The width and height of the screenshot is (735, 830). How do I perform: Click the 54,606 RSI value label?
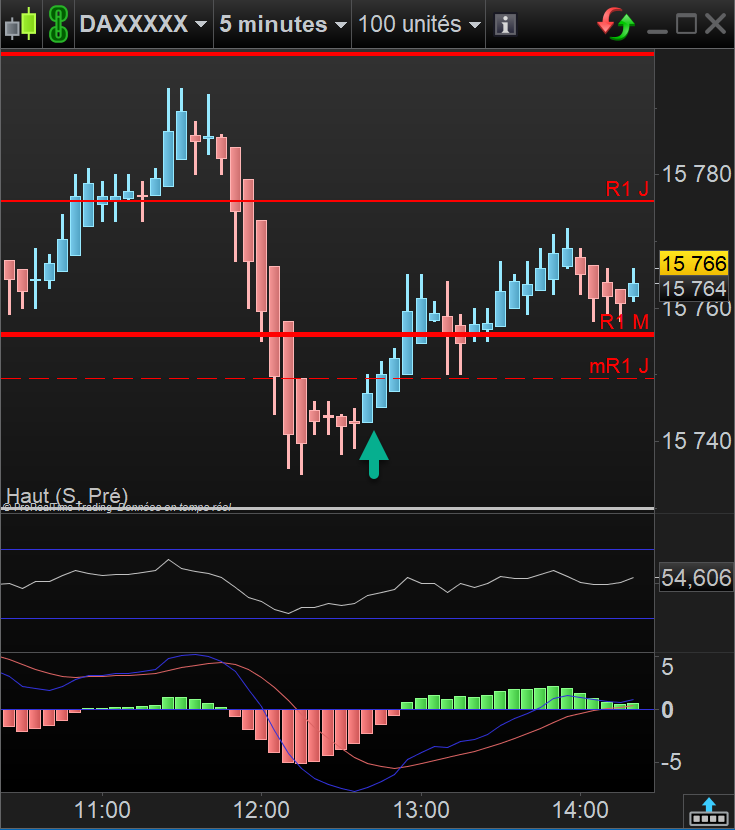pos(696,578)
